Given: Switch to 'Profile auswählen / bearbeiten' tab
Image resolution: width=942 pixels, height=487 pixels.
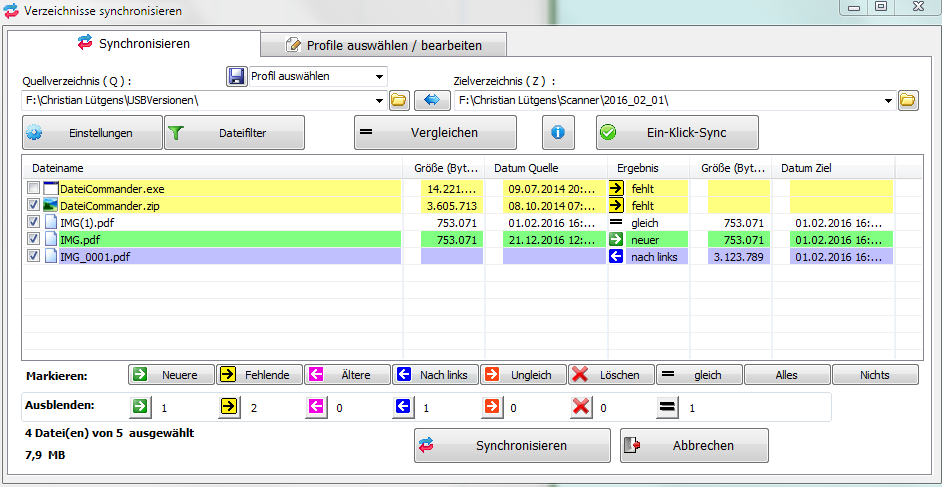Looking at the screenshot, I should (383, 45).
